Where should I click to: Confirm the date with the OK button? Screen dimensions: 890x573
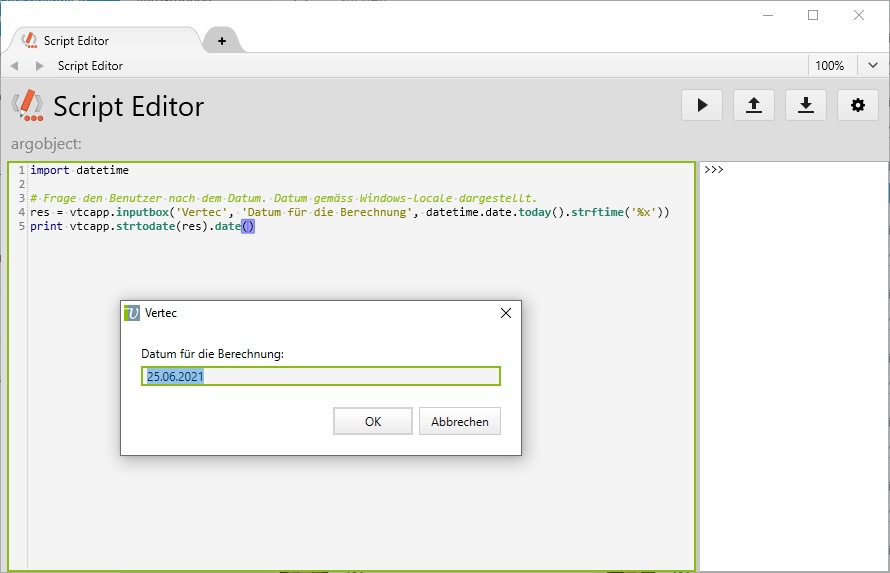pos(373,421)
